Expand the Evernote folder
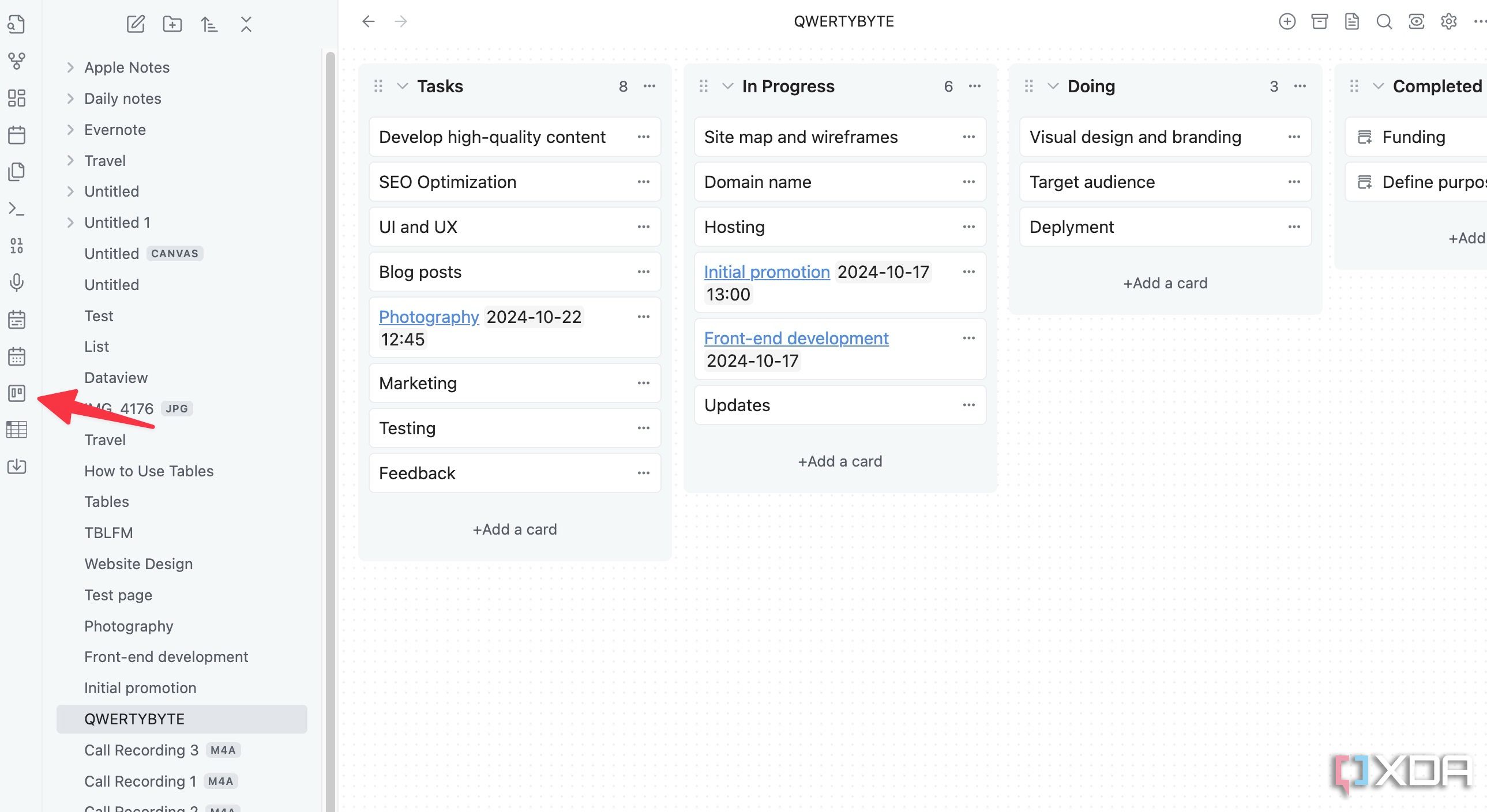Image resolution: width=1487 pixels, height=812 pixels. [x=69, y=129]
